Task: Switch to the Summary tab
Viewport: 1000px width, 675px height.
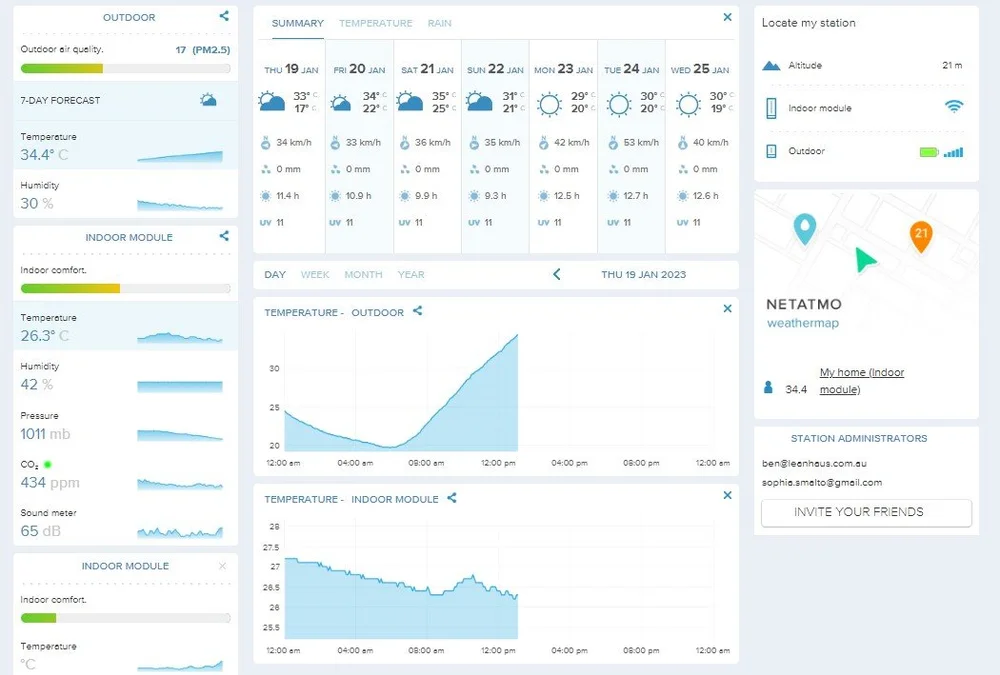Action: [298, 23]
